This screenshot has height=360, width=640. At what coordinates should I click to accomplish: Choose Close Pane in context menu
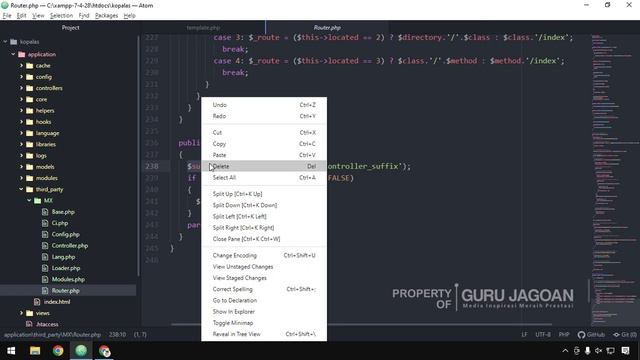264,239
